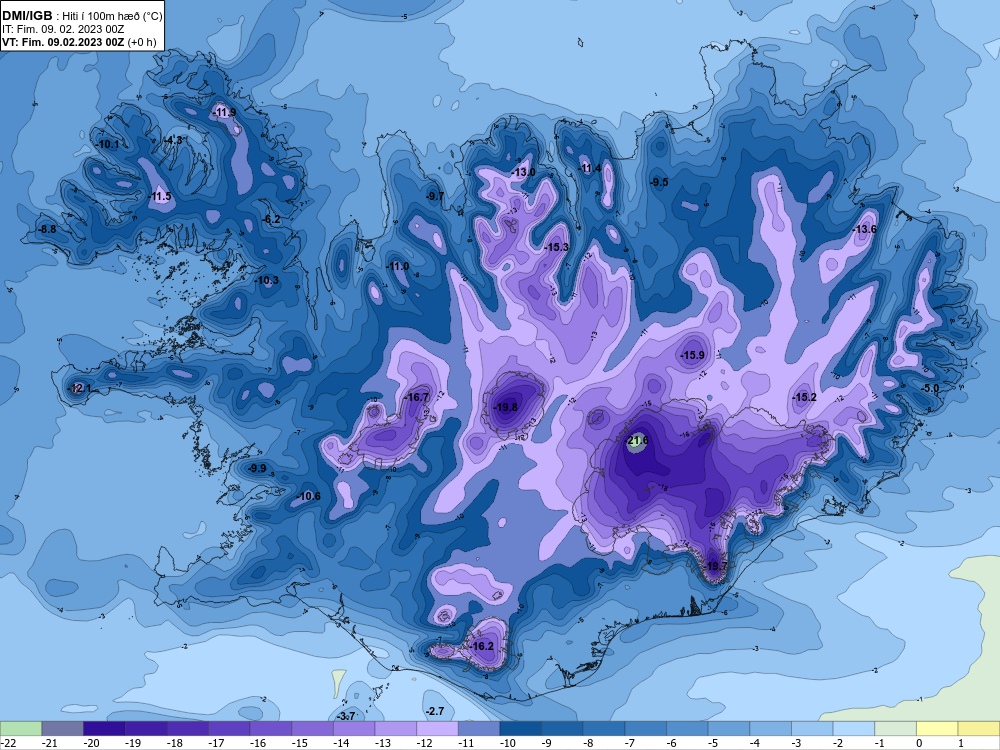
Task: Click the -10.3 temperature label
Action: (x=267, y=280)
